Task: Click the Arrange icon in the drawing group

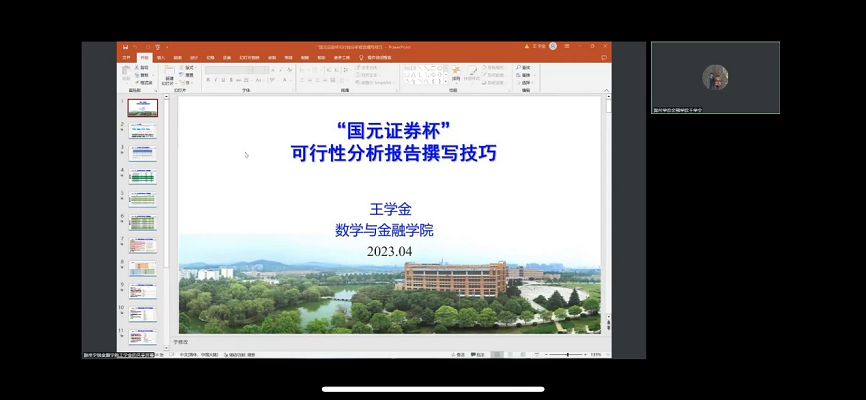Action: click(x=456, y=72)
